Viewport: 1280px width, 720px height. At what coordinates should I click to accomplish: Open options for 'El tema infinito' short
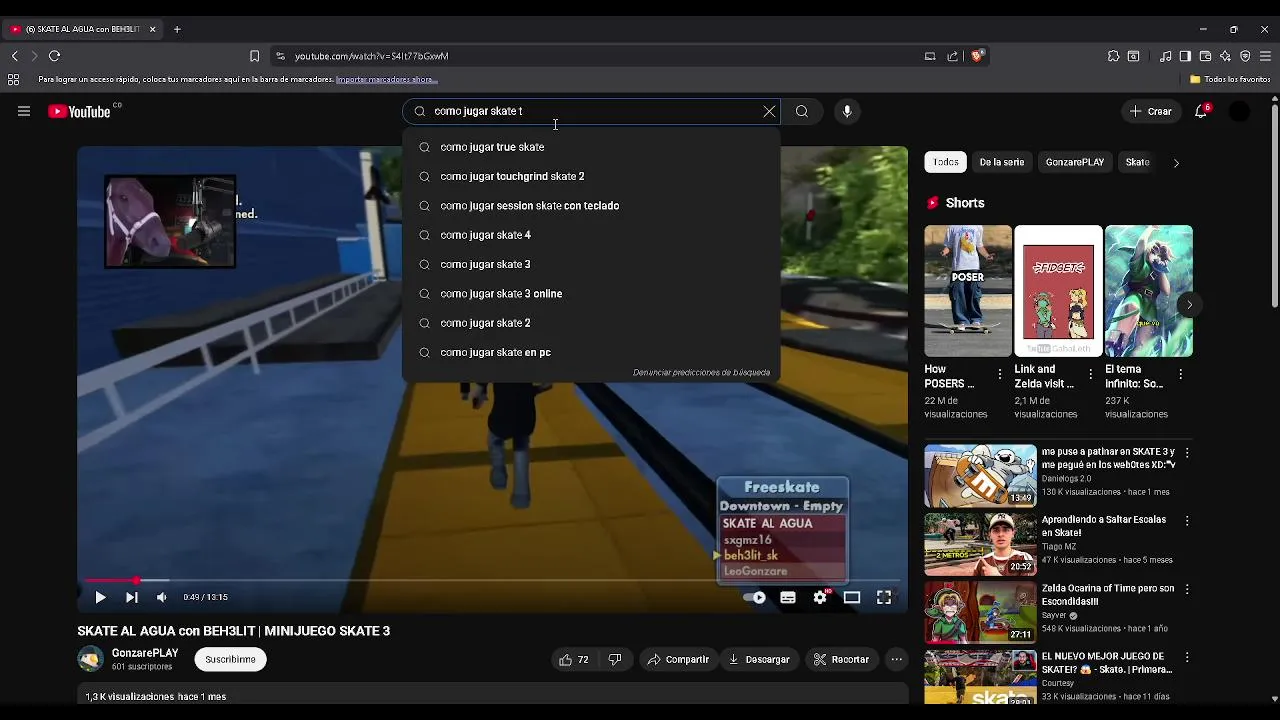pos(1181,375)
